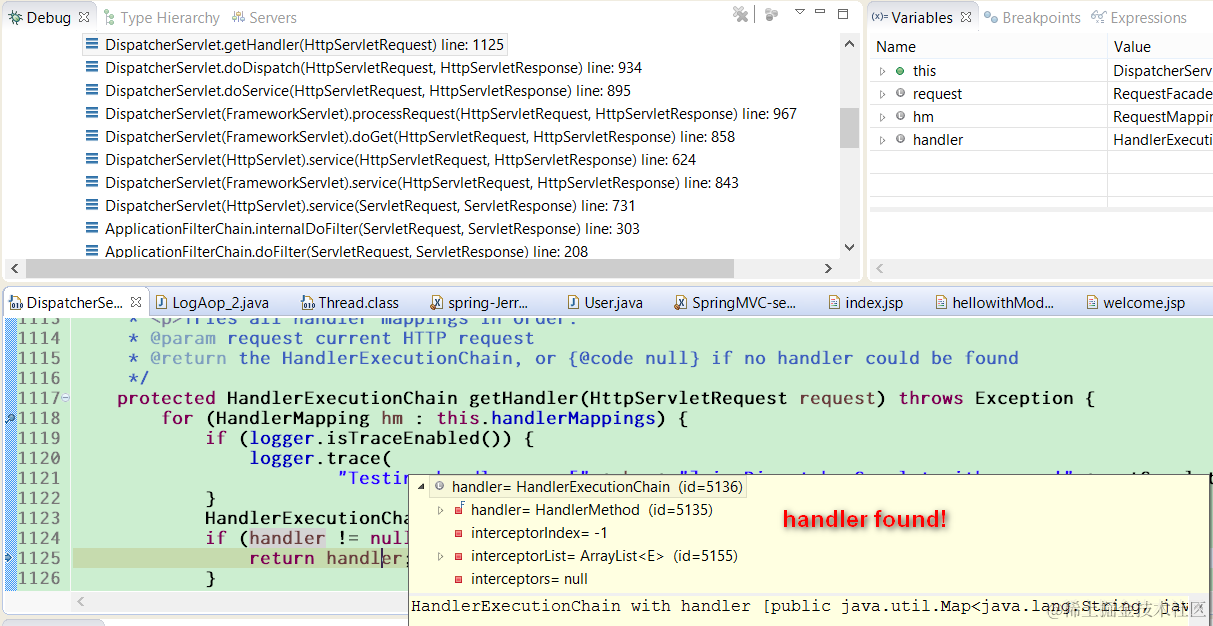This screenshot has height=626, width=1213.
Task: Select stack frame doService line 895
Action: [368, 91]
